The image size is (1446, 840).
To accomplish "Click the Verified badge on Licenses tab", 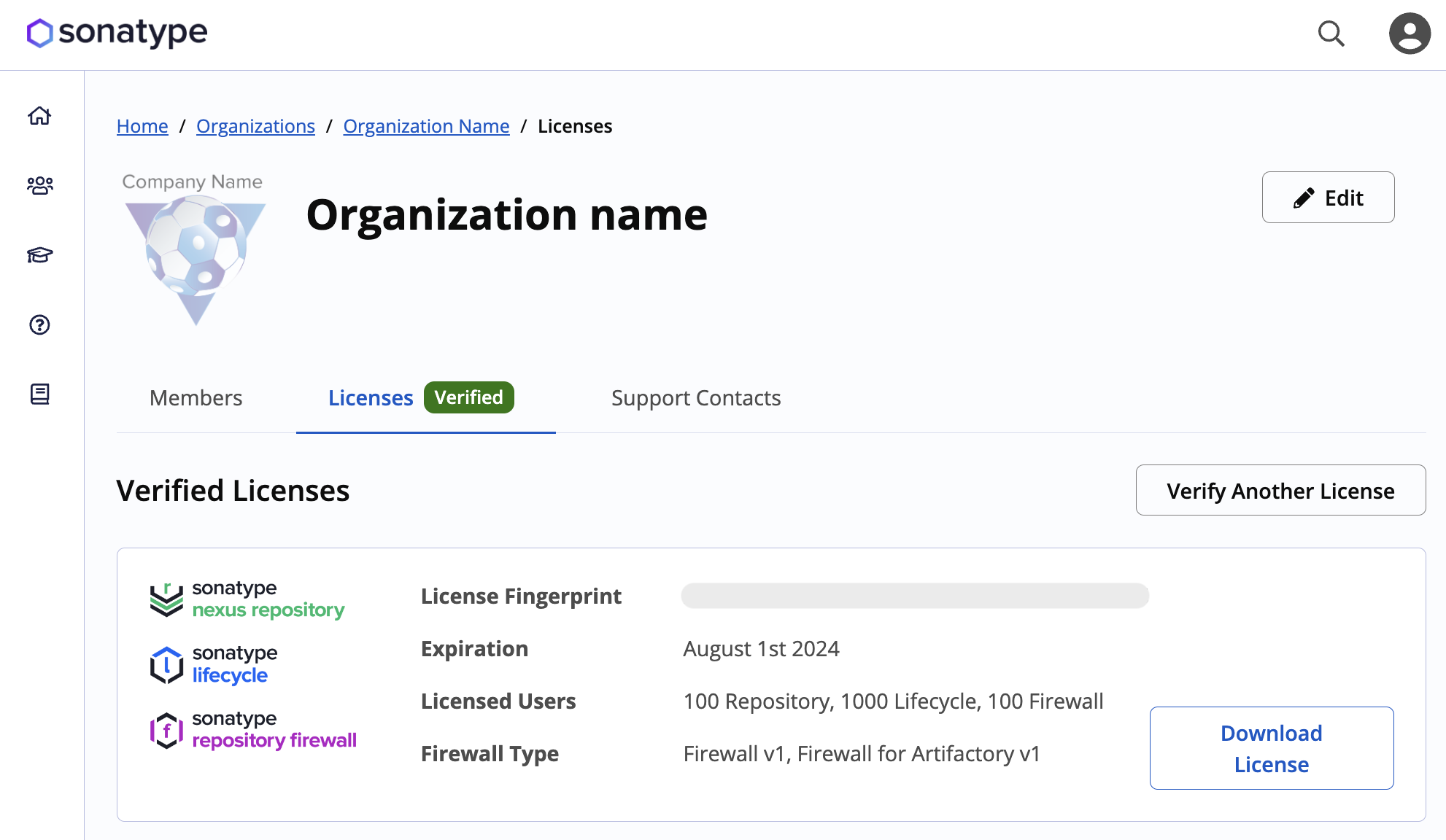I will point(469,397).
